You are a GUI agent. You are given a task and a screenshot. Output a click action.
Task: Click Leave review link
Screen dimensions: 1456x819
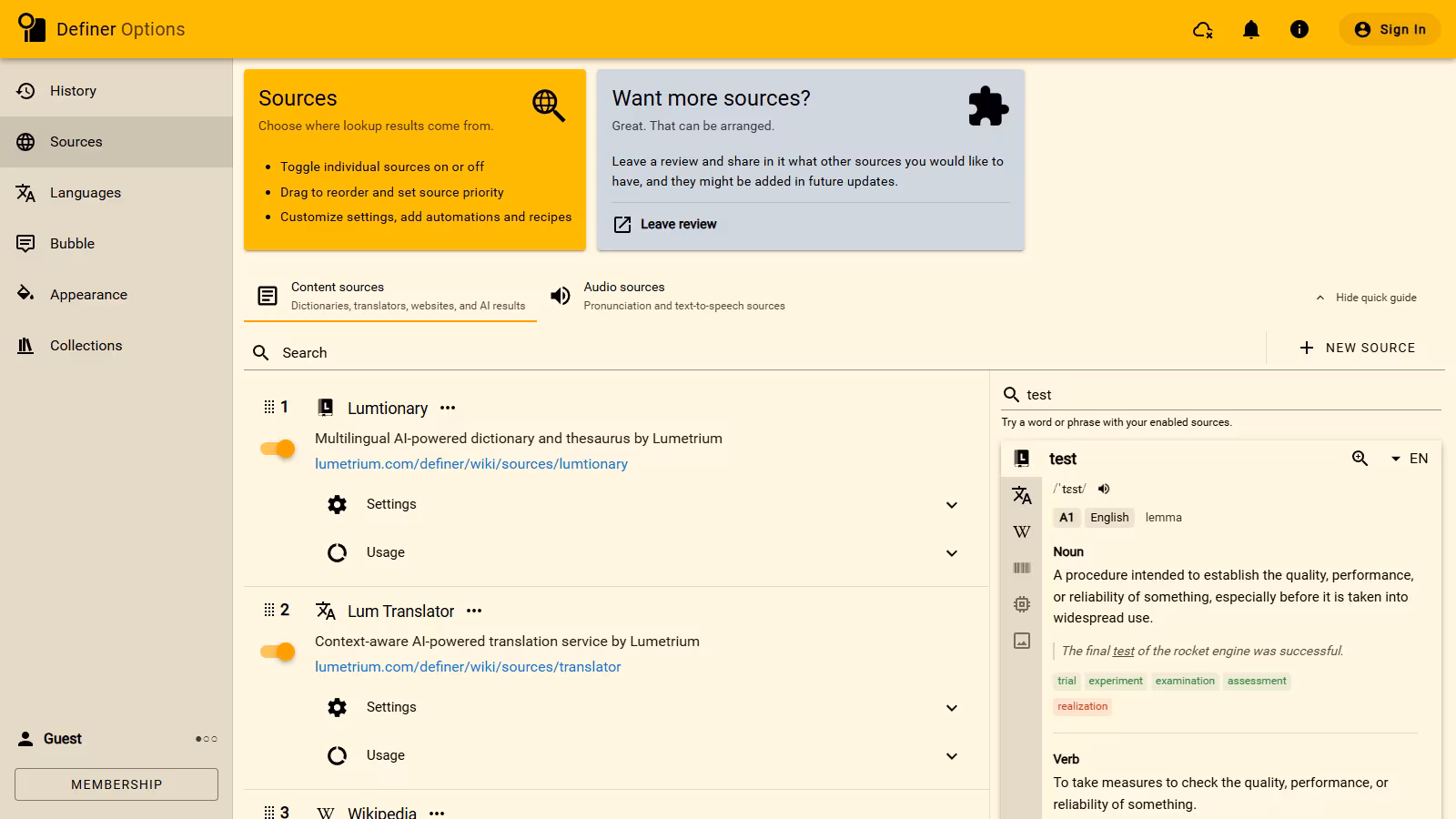pos(665,224)
